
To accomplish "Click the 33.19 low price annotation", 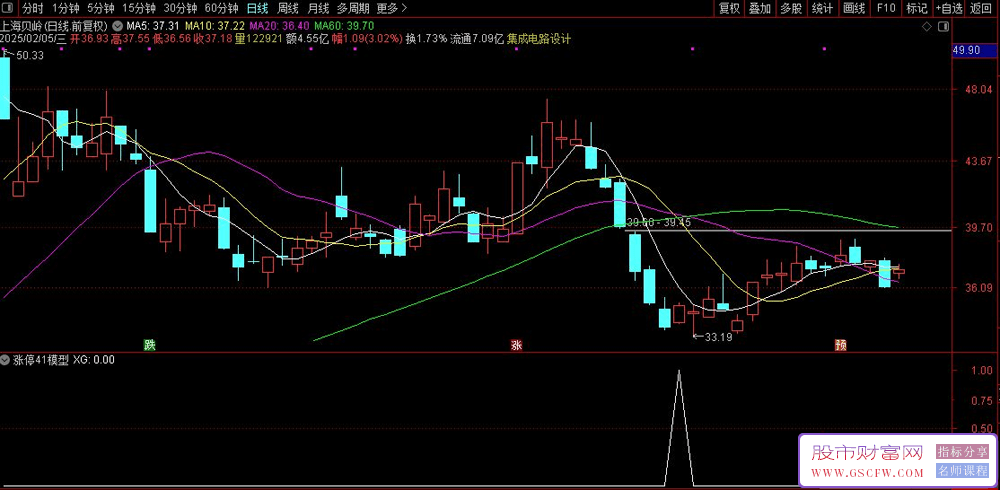I will [x=718, y=337].
